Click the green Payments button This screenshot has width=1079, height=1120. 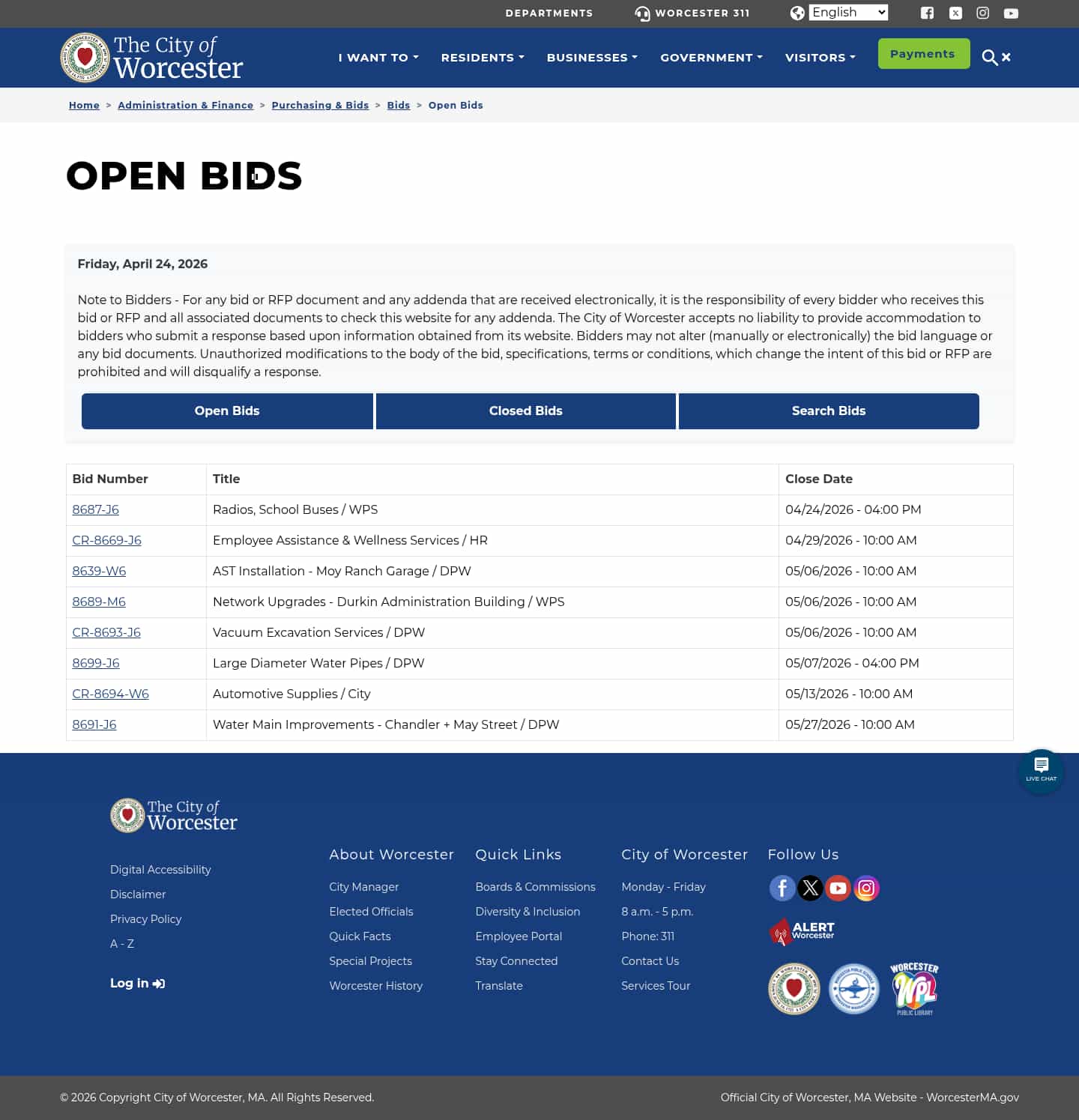pyautogui.click(x=923, y=53)
